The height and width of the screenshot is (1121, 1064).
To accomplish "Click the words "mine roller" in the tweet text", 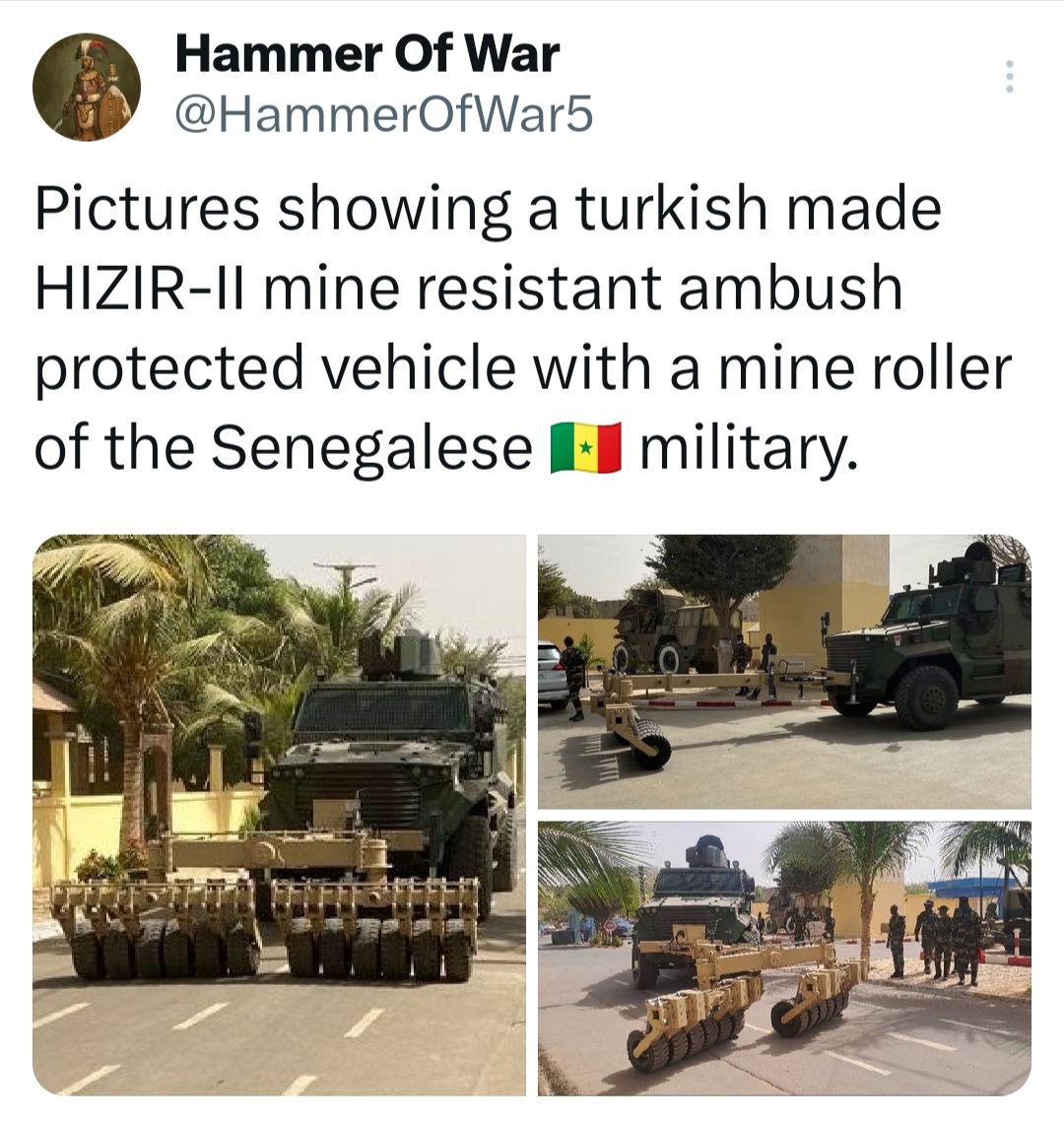I will click(x=866, y=367).
